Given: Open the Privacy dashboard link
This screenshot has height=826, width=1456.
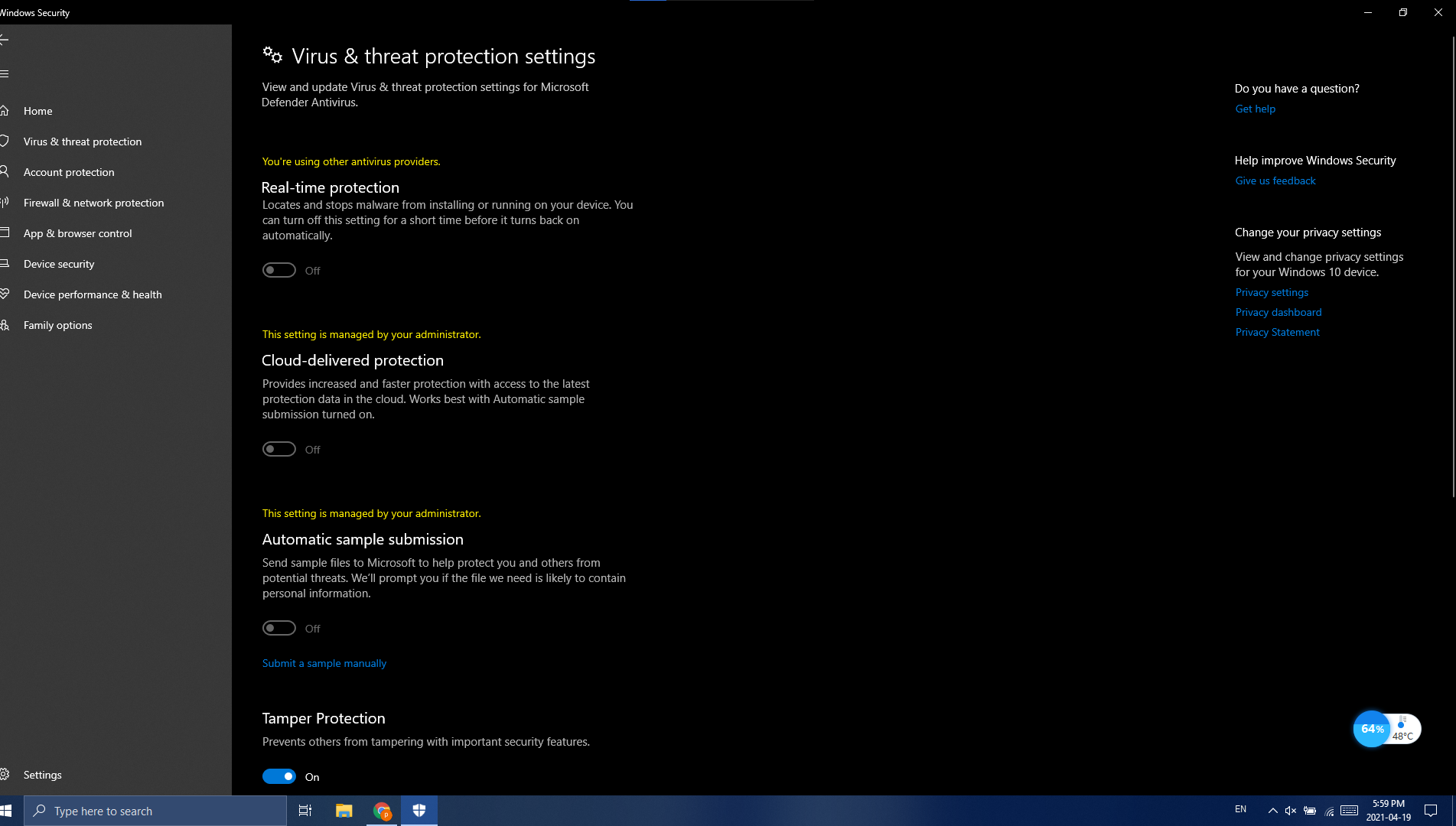Looking at the screenshot, I should coord(1278,312).
